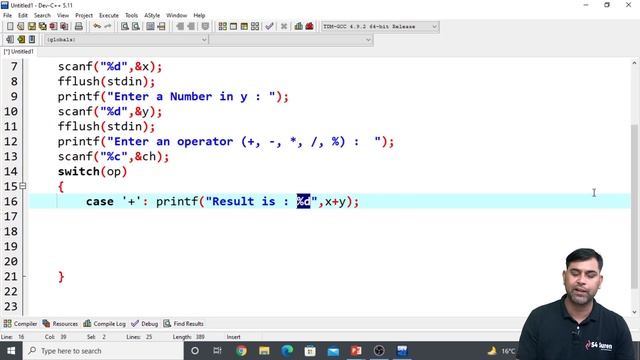Compile the program with four-squares icon

[x=222, y=27]
